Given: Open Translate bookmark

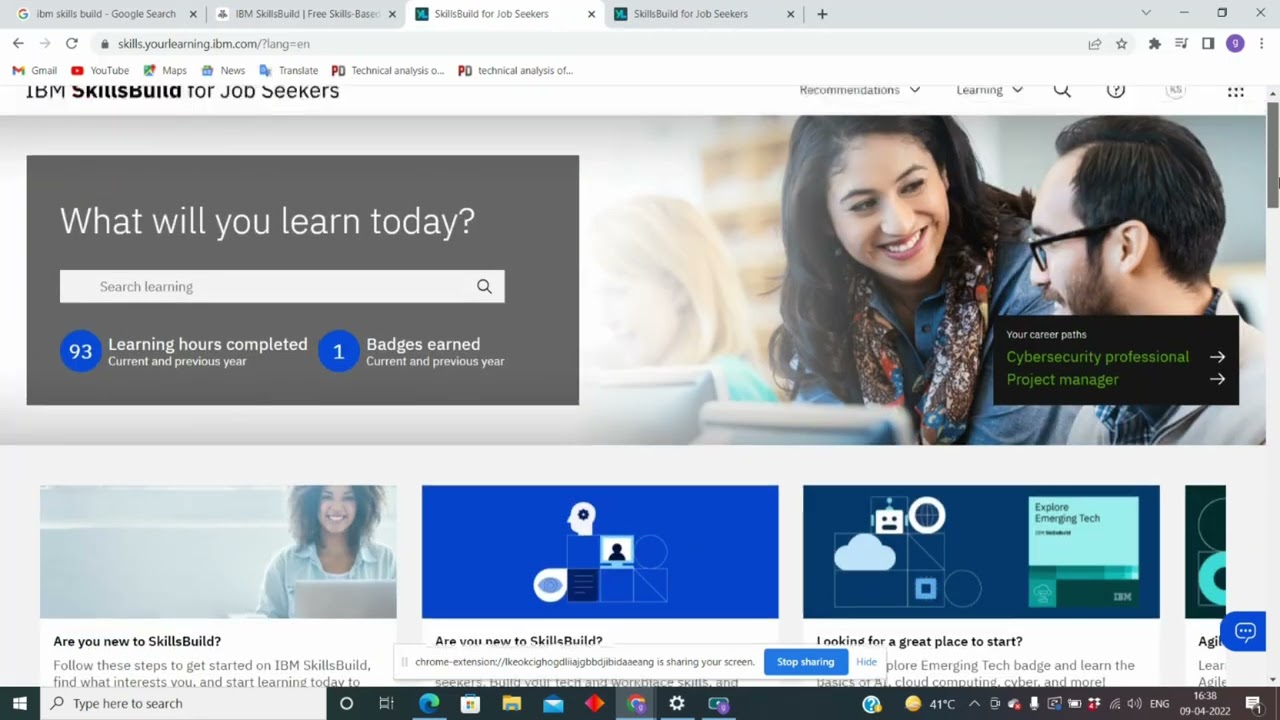Looking at the screenshot, I should point(288,71).
